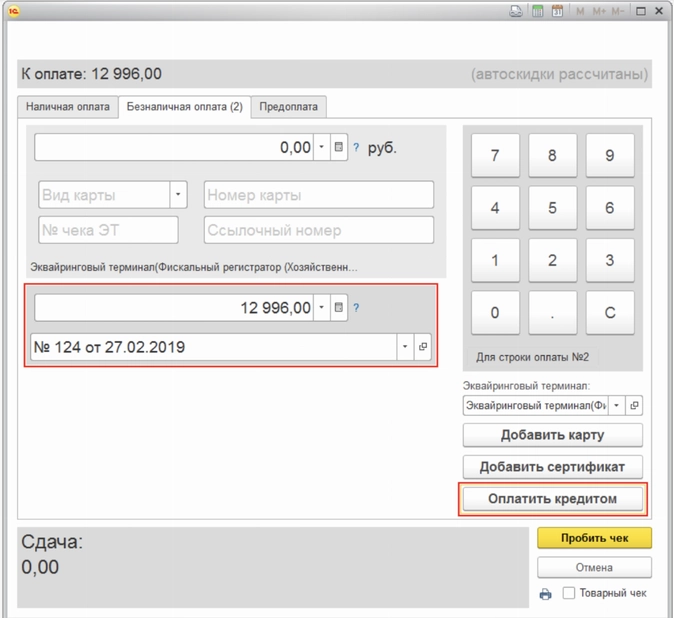Viewport: 674px width, 618px height.
Task: Click the Отмена button
Action: (594, 568)
